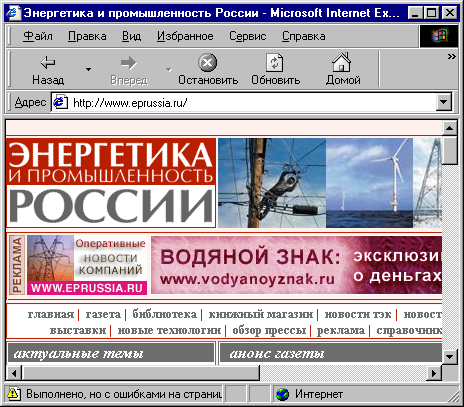This screenshot has height=407, width=464.
Task: Click the Энергетика и промышленность России logo
Action: point(111,183)
